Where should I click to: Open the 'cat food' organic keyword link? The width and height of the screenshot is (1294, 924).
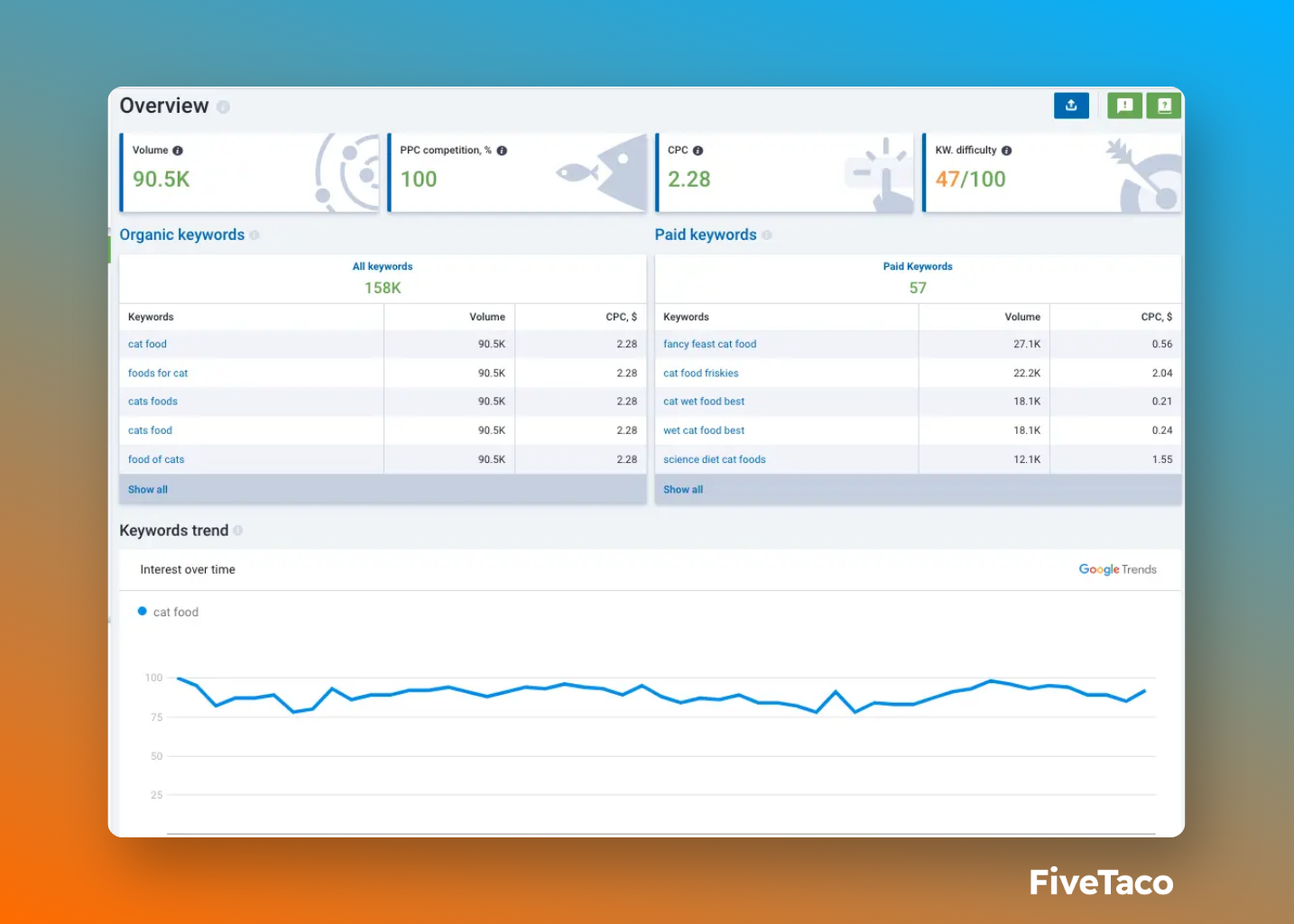[x=147, y=344]
